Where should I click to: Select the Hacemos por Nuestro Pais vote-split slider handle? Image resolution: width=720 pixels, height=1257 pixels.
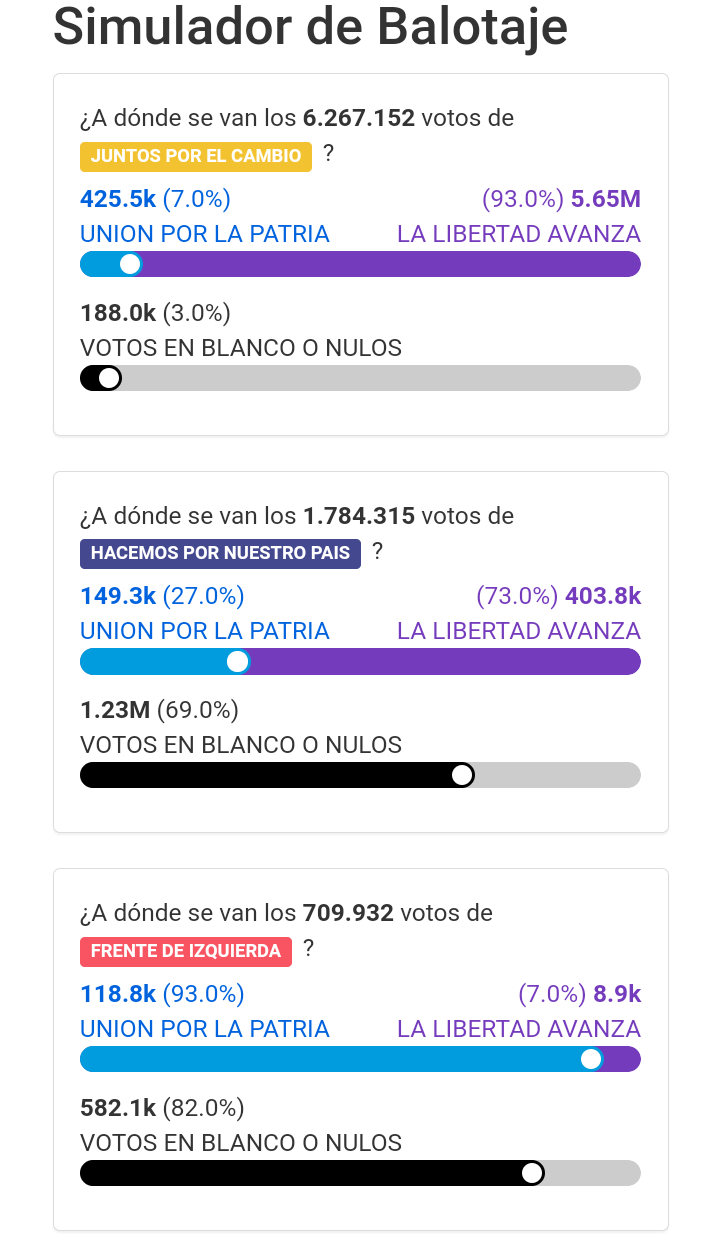click(238, 661)
